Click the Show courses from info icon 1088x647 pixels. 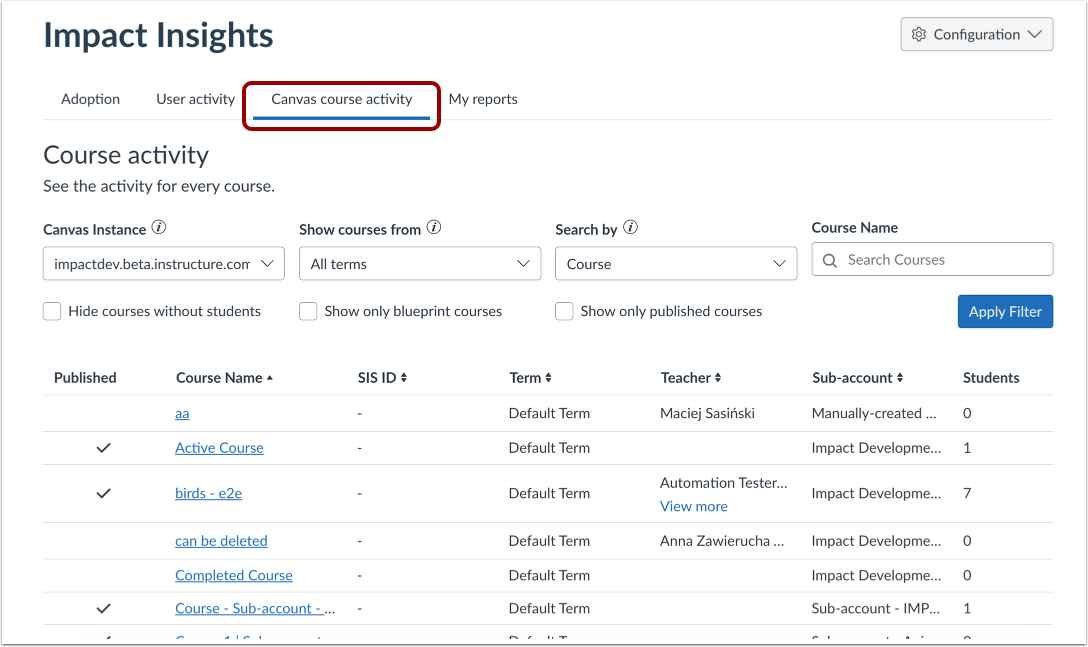click(434, 228)
